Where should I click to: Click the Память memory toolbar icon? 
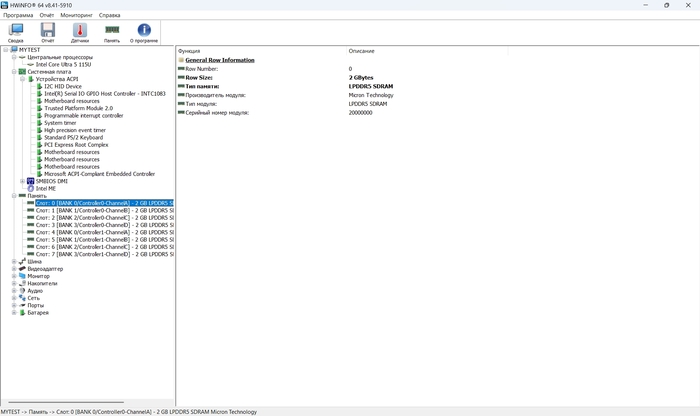[x=112, y=33]
